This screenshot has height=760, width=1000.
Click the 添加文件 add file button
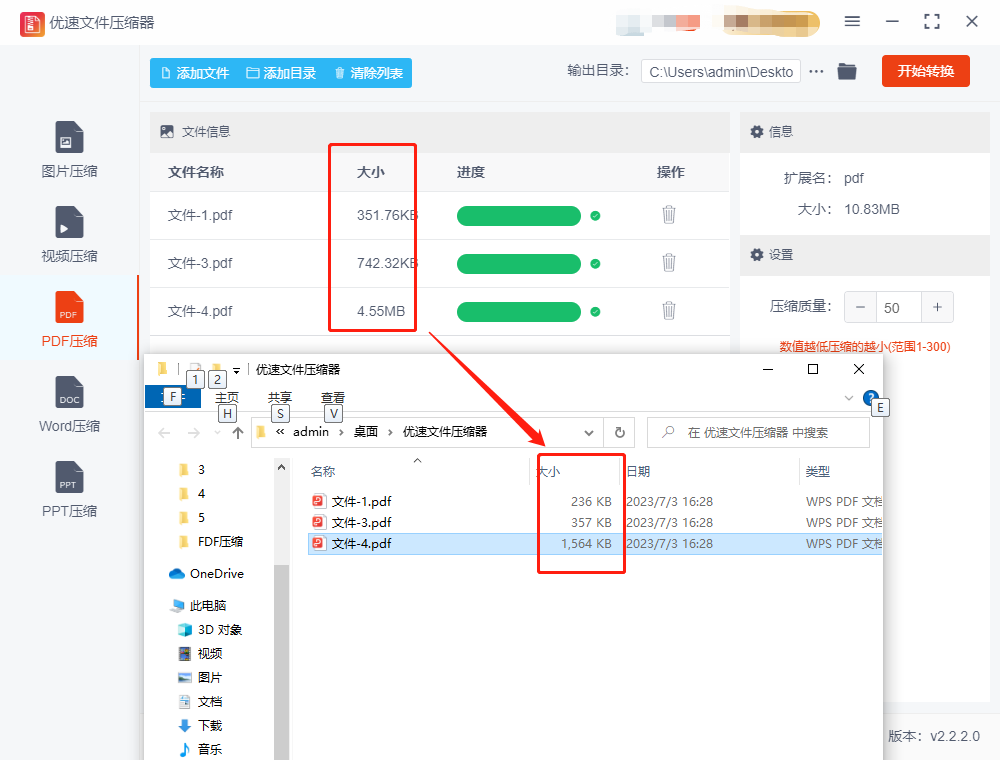tap(195, 73)
